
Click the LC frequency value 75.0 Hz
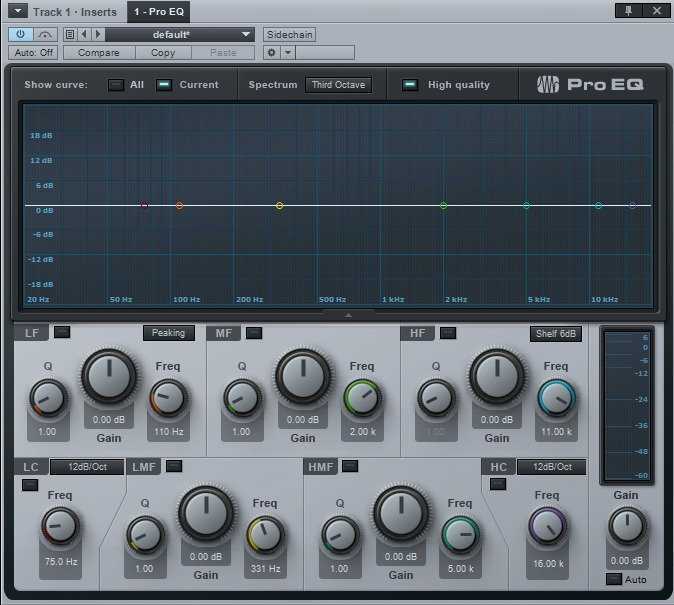tap(61, 562)
